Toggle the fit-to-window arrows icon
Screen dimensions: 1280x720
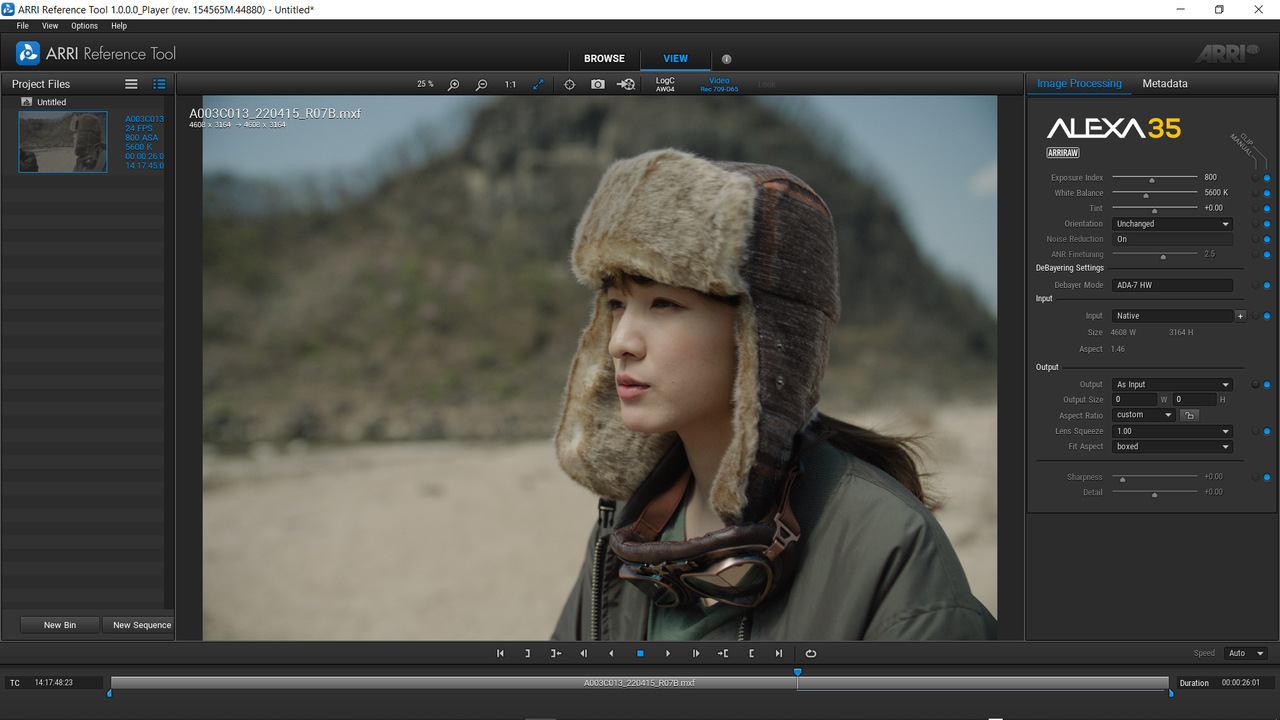click(x=538, y=85)
